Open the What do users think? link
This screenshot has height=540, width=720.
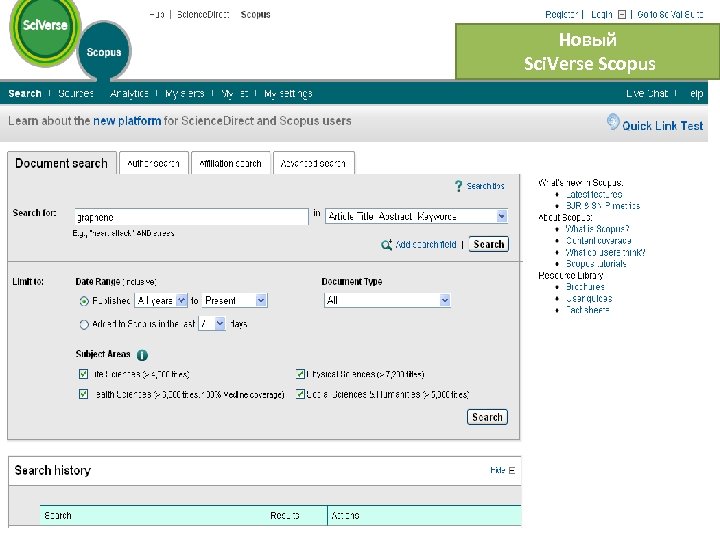pos(605,252)
